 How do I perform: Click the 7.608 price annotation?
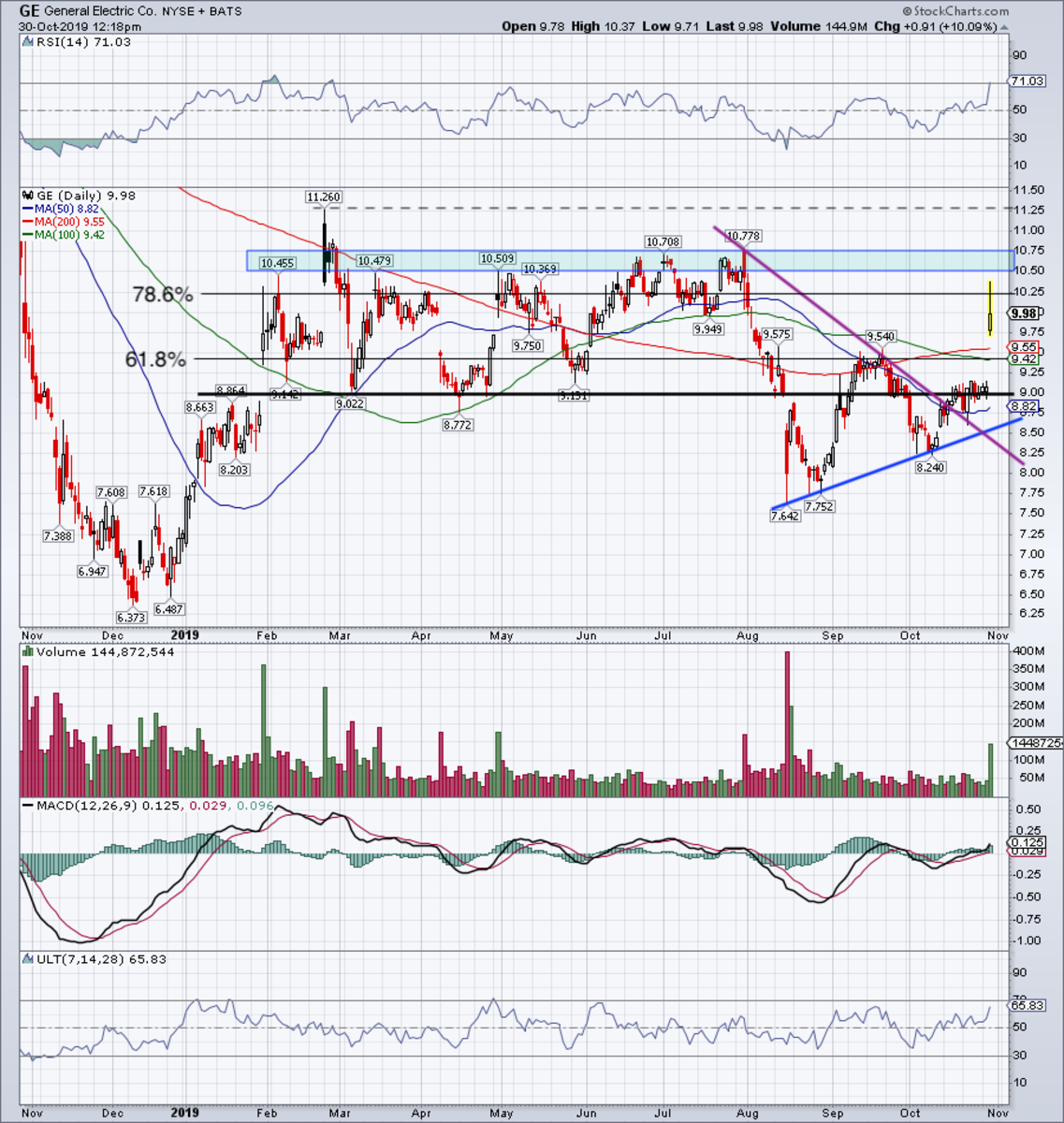(x=110, y=492)
